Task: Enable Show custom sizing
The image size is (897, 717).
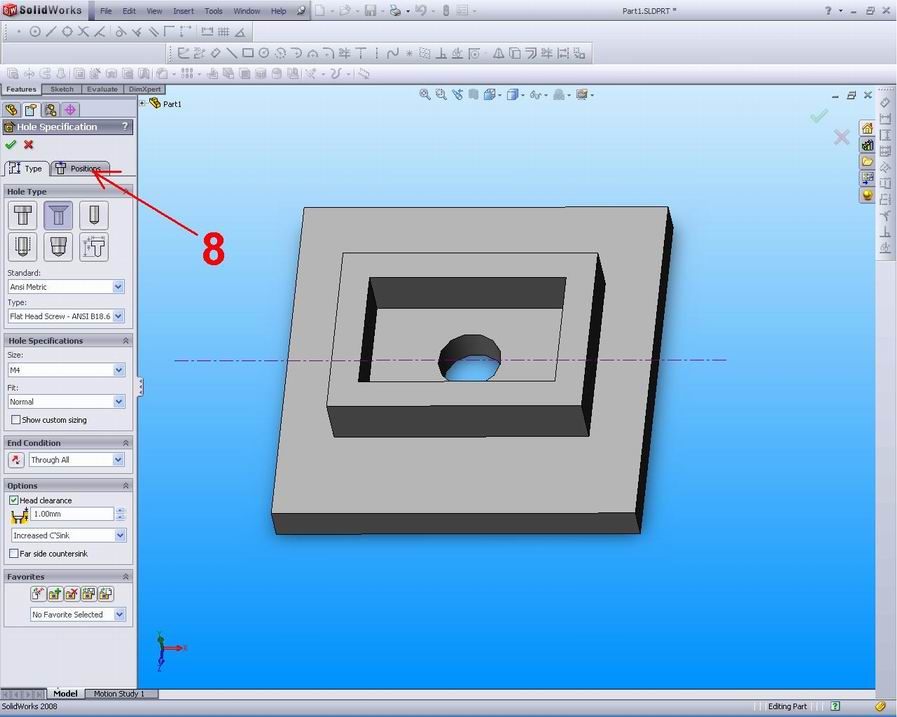Action: (x=17, y=419)
